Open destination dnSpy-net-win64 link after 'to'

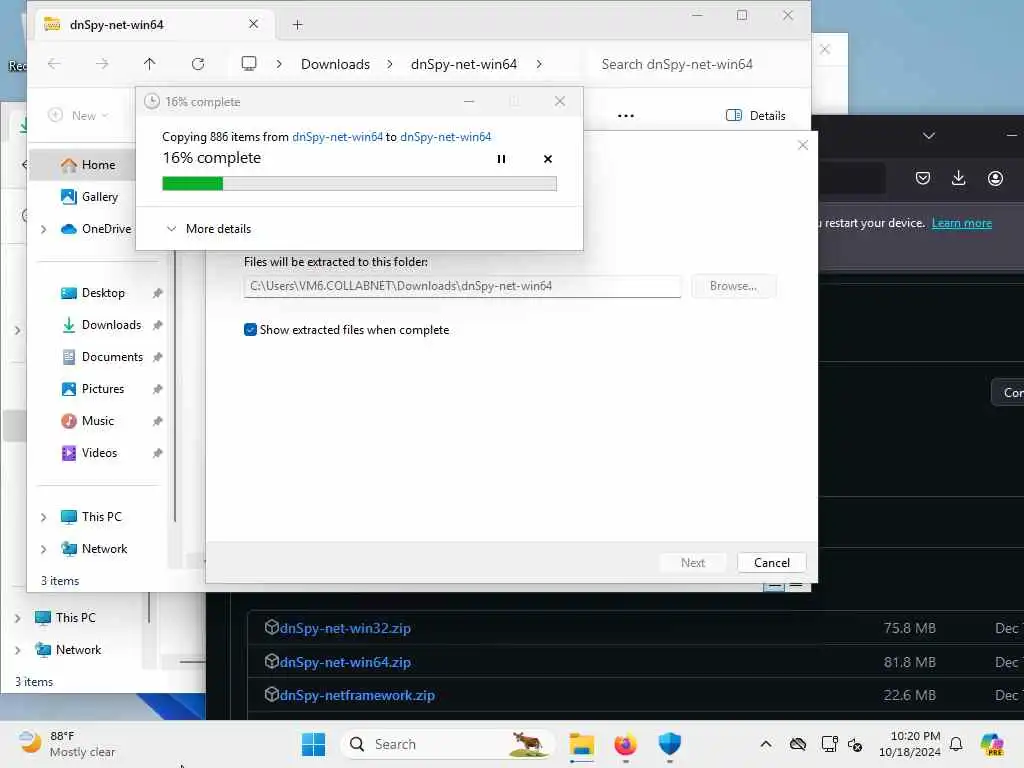(445, 136)
